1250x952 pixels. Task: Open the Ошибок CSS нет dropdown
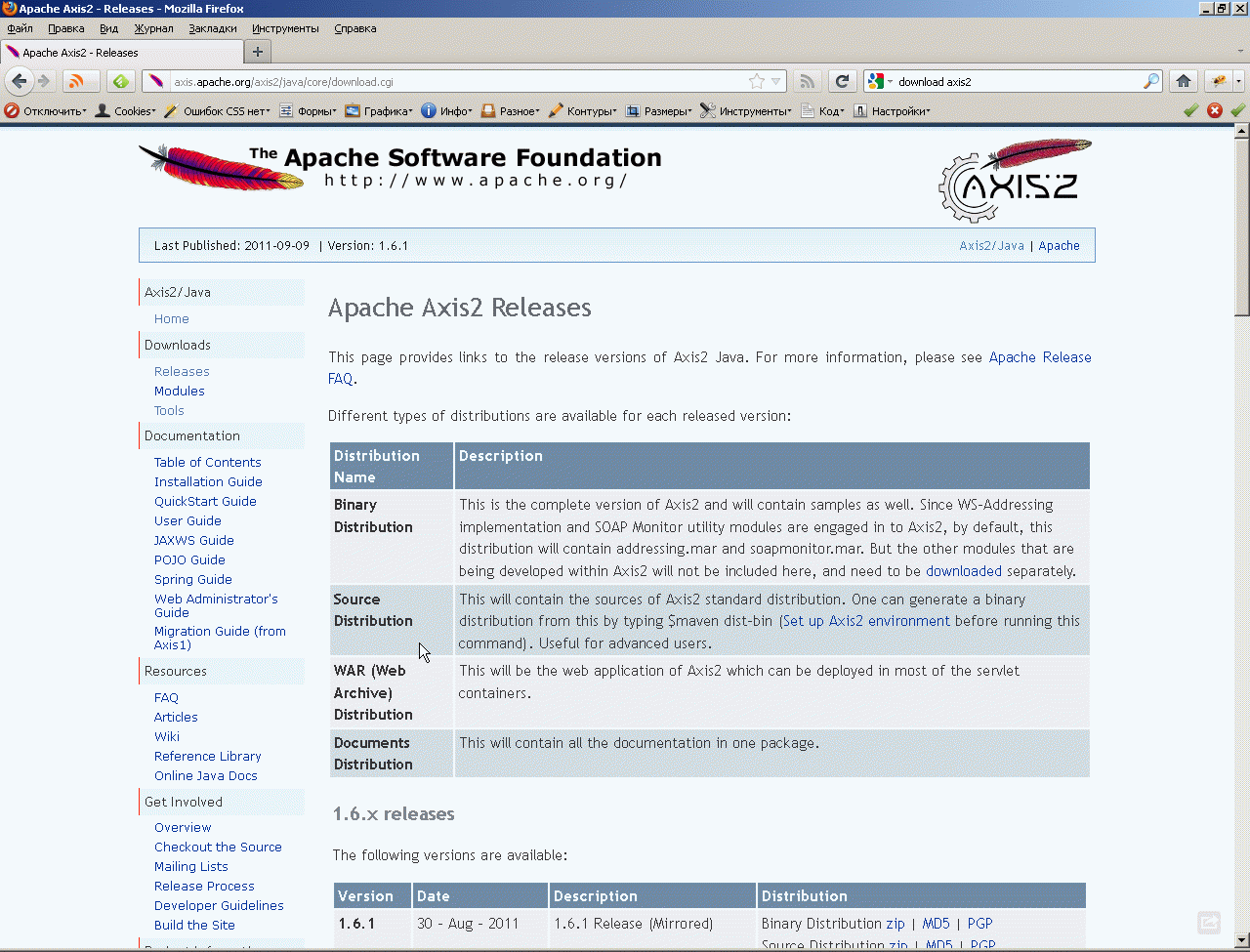coord(218,111)
